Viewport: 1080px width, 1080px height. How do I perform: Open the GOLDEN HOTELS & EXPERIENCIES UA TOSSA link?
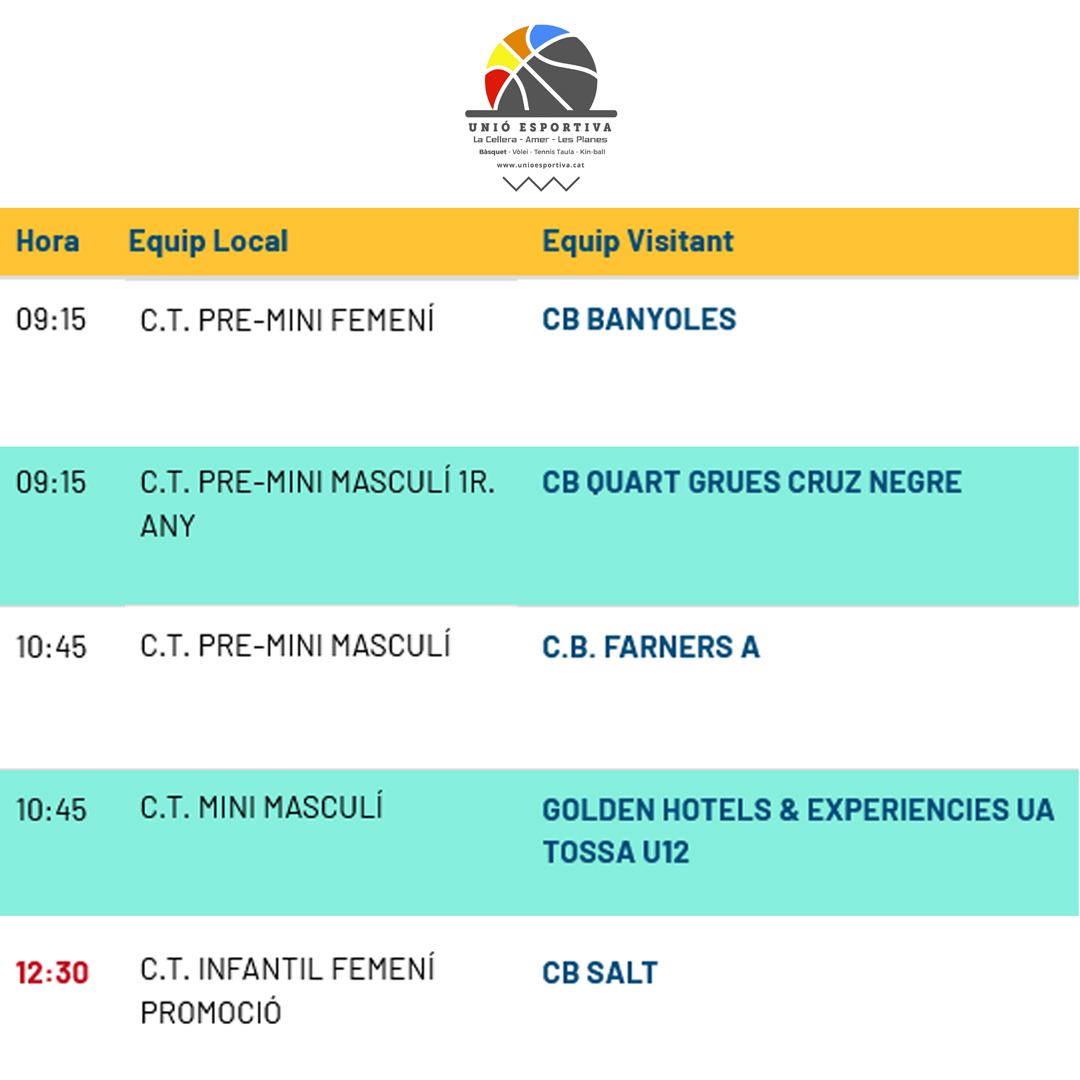tap(797, 830)
